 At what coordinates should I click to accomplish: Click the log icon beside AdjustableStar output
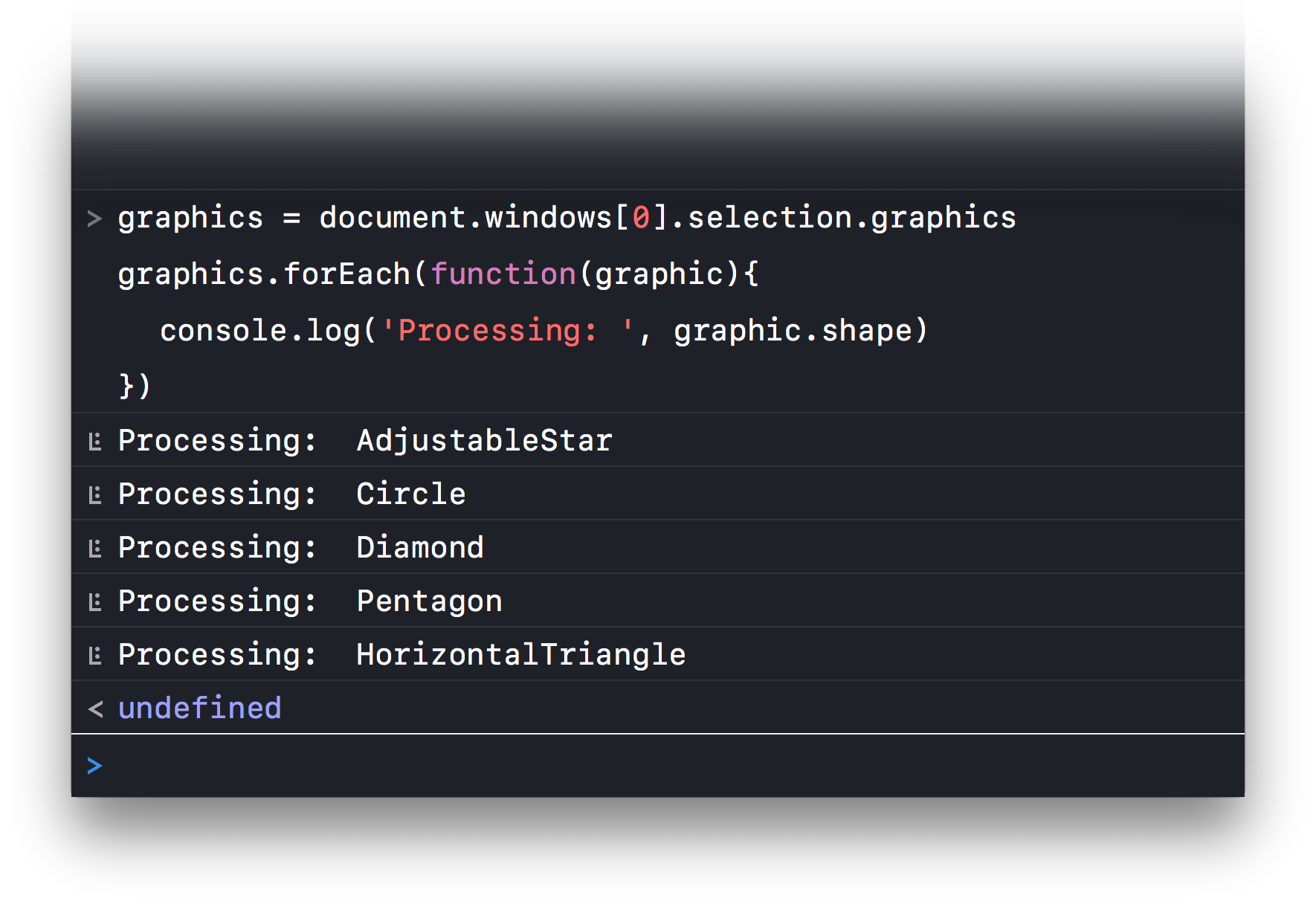[94, 442]
